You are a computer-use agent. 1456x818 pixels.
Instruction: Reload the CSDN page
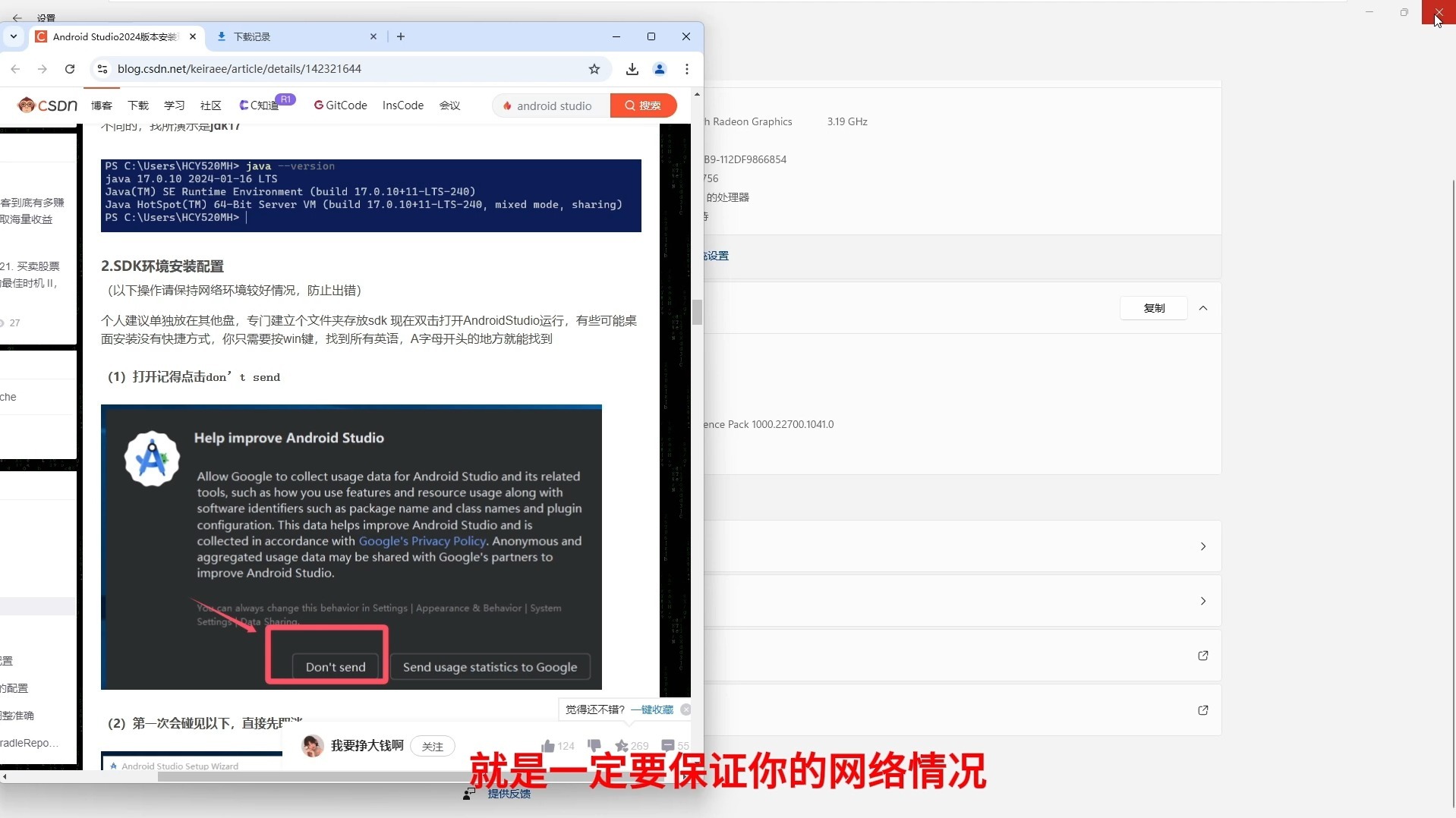pyautogui.click(x=70, y=69)
